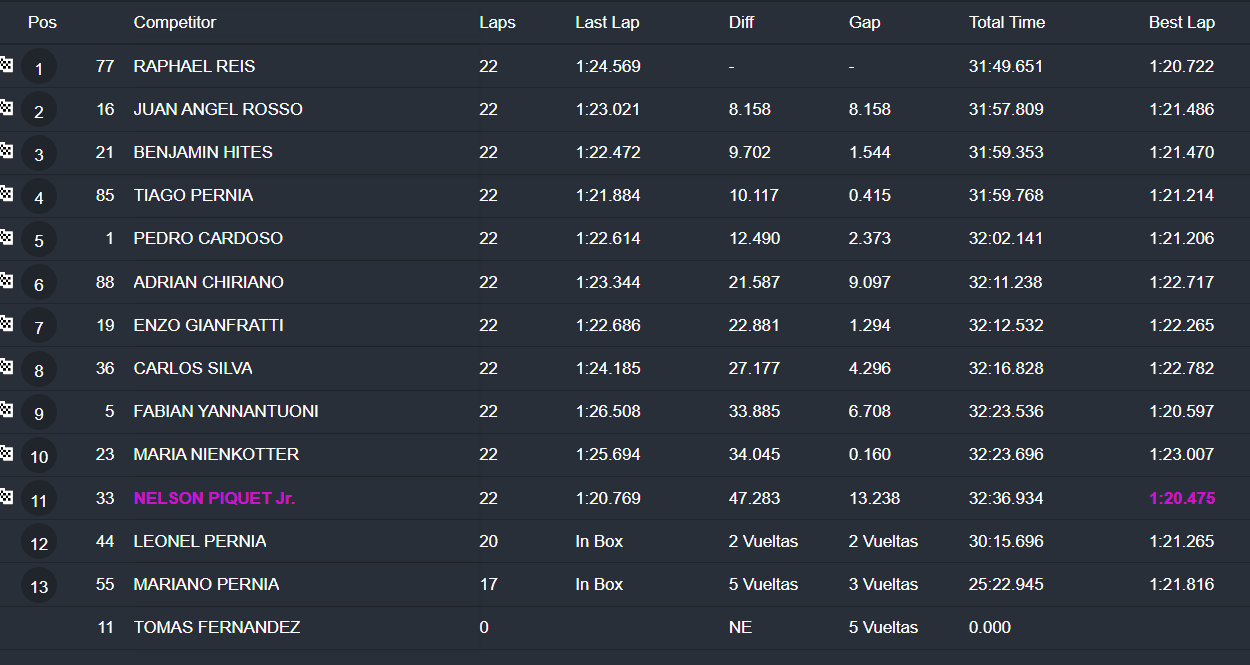Click checkered flag icon beside Raphael Reis
The width and height of the screenshot is (1250, 665).
pos(5,65)
